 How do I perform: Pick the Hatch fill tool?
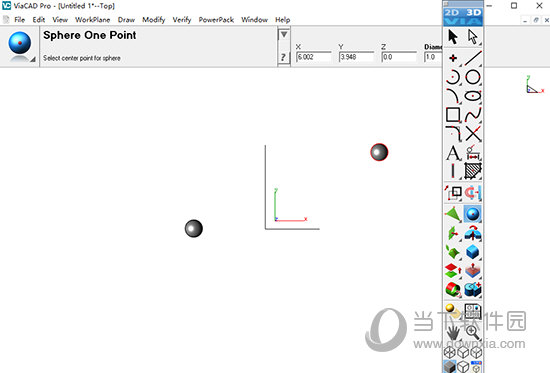point(473,172)
